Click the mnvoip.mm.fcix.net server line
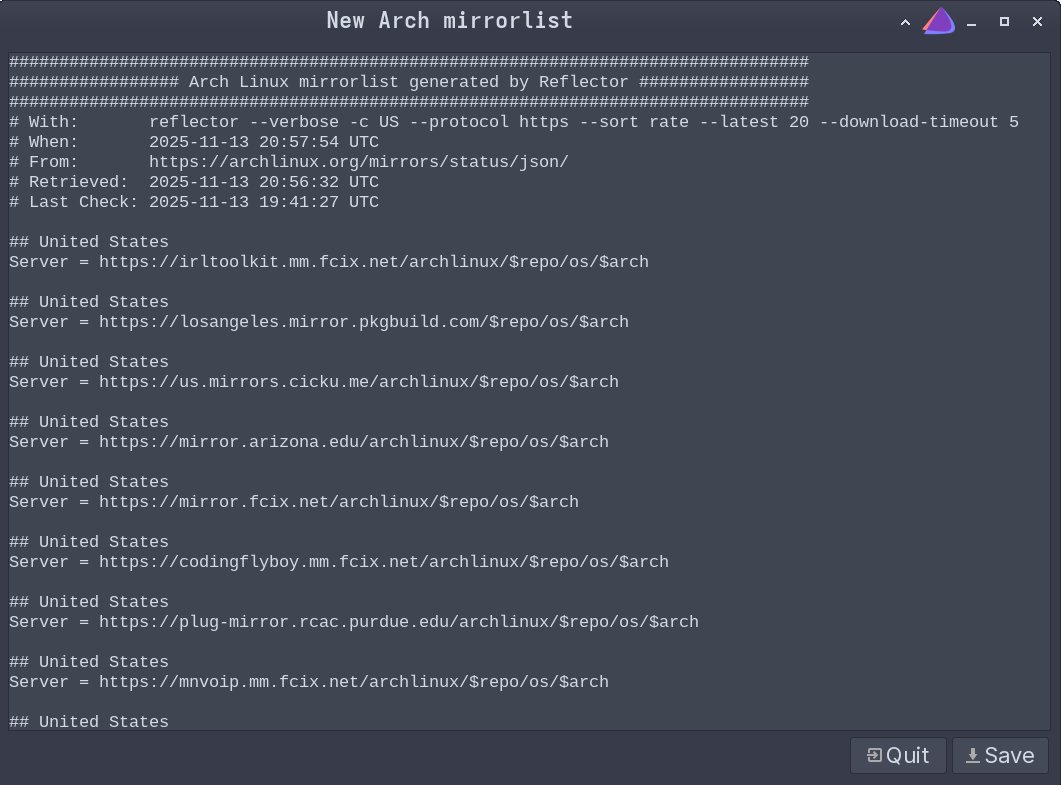Viewport: 1061px width, 785px height. (x=309, y=682)
